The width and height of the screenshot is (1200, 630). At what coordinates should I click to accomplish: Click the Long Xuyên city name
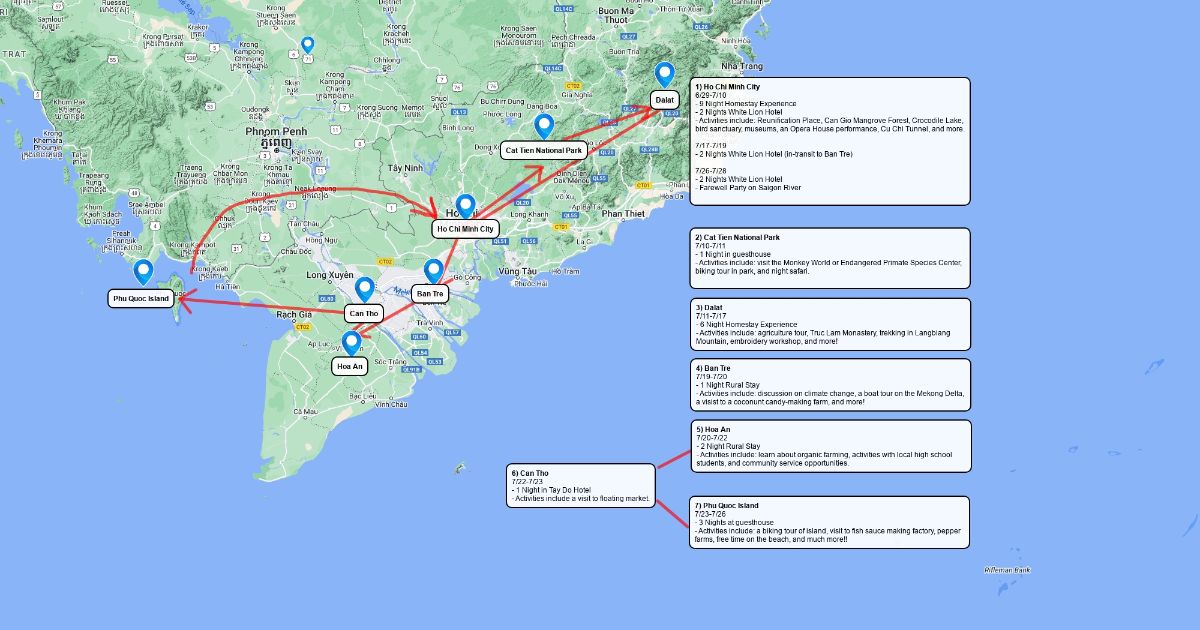pos(329,274)
